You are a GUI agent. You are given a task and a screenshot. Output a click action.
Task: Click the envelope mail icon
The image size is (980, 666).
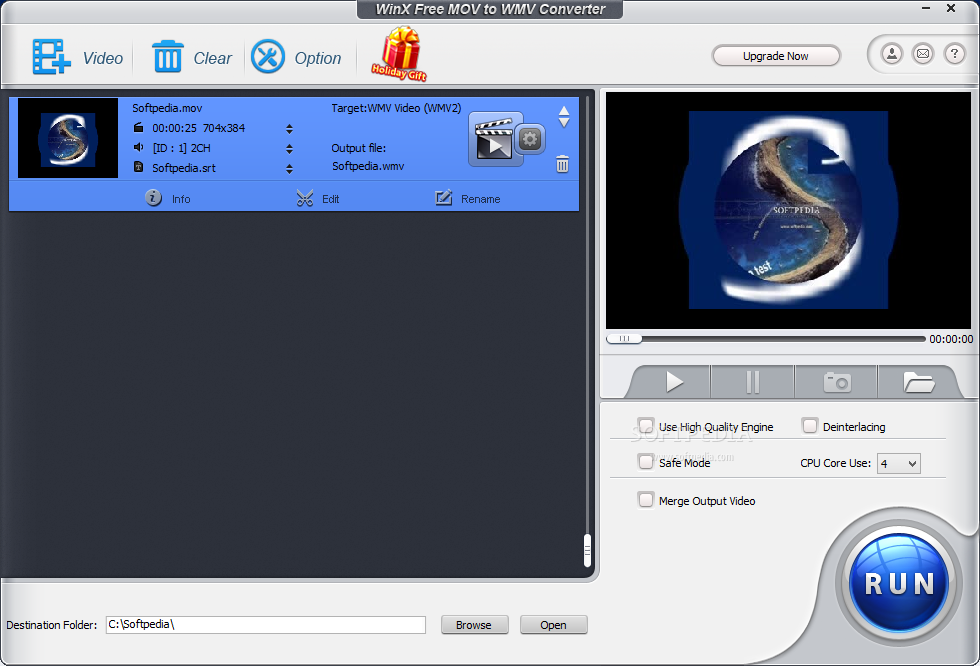pyautogui.click(x=923, y=54)
